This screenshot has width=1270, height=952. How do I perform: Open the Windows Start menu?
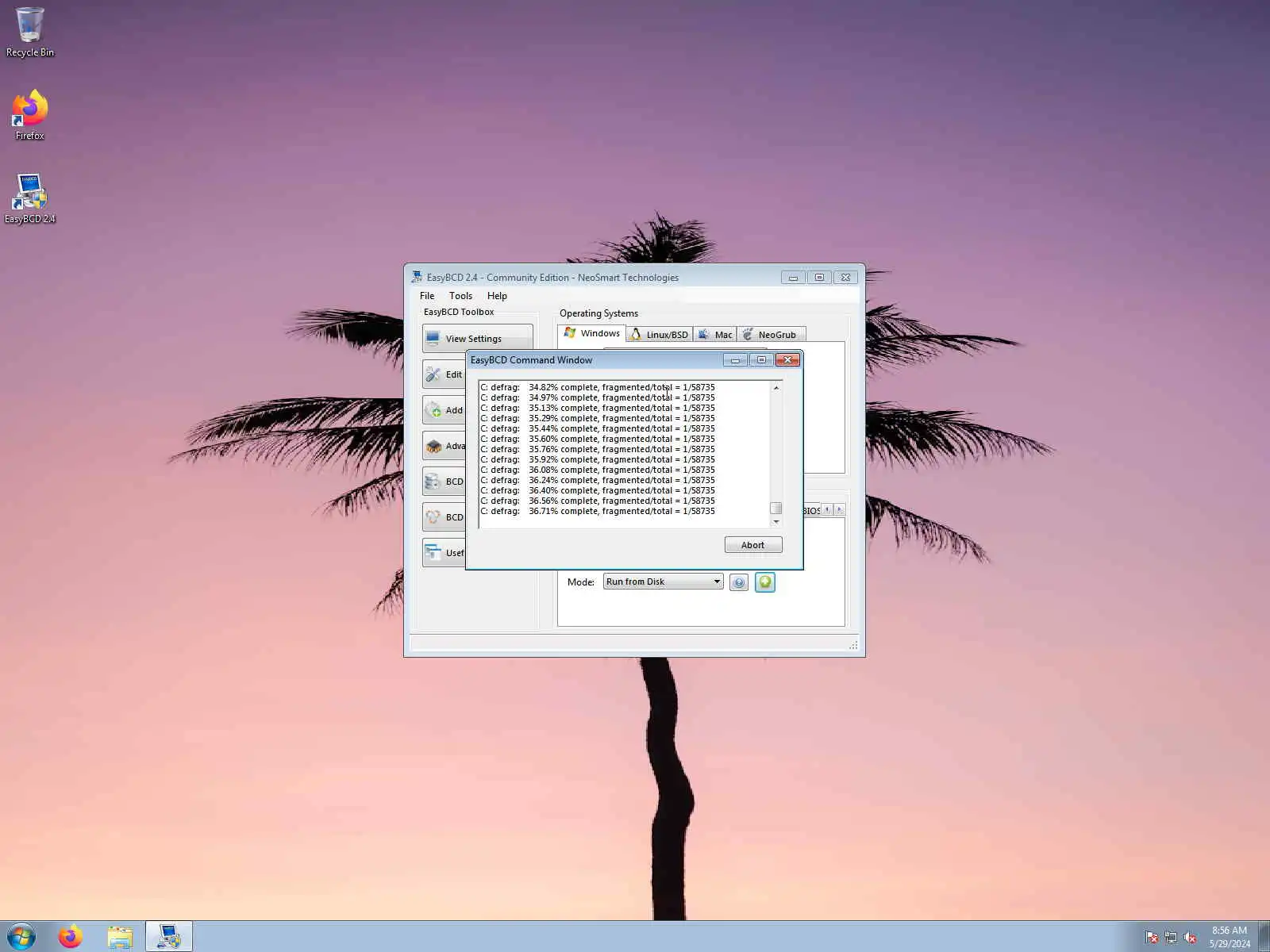click(x=21, y=937)
